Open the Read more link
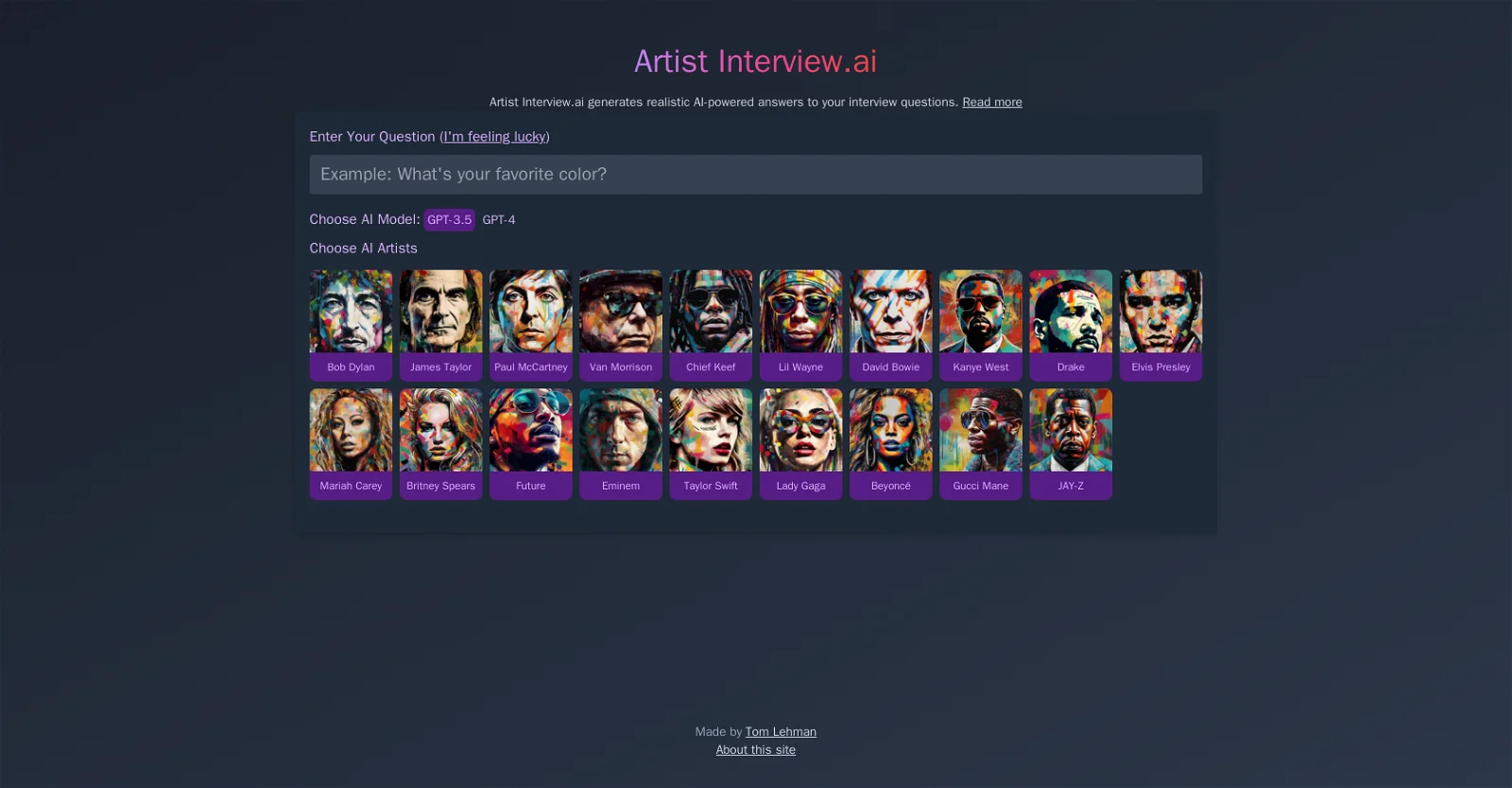The image size is (1512, 788). coord(992,102)
